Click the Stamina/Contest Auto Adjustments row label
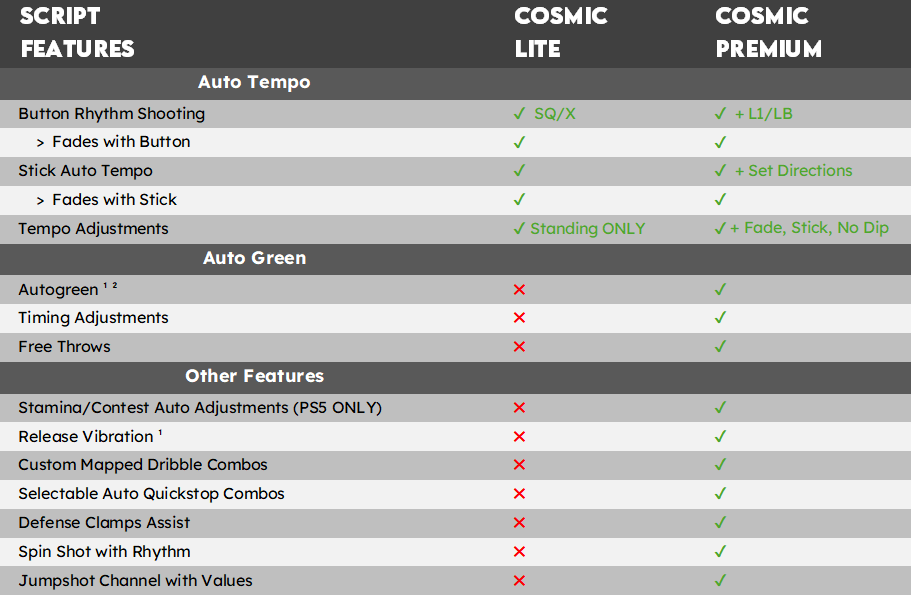This screenshot has width=911, height=595. point(200,408)
